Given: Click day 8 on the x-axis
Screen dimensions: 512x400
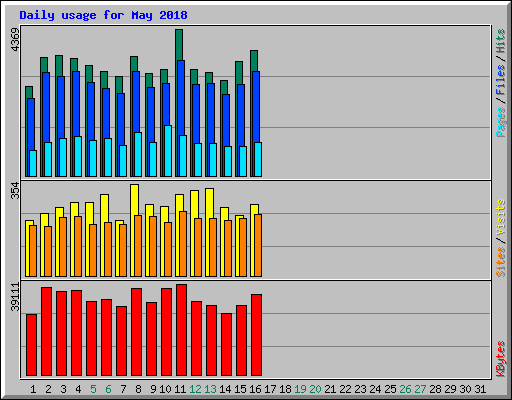Looking at the screenshot, I should click(x=138, y=389).
